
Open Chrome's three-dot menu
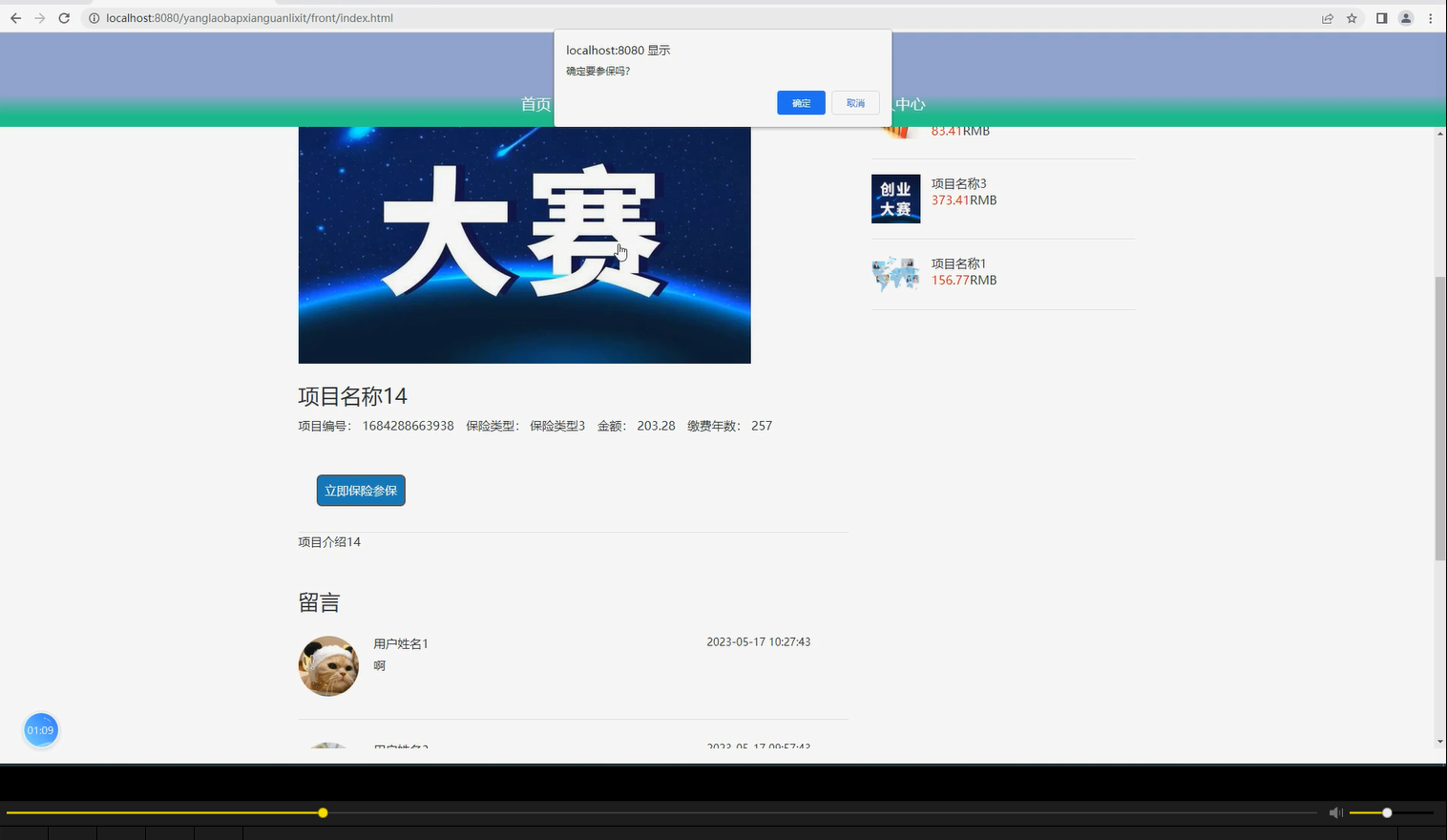coord(1430,17)
